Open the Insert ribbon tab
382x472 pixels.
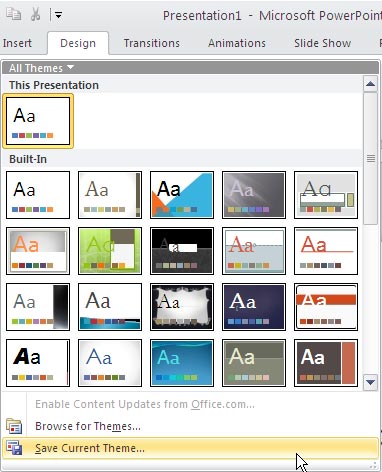pyautogui.click(x=17, y=43)
